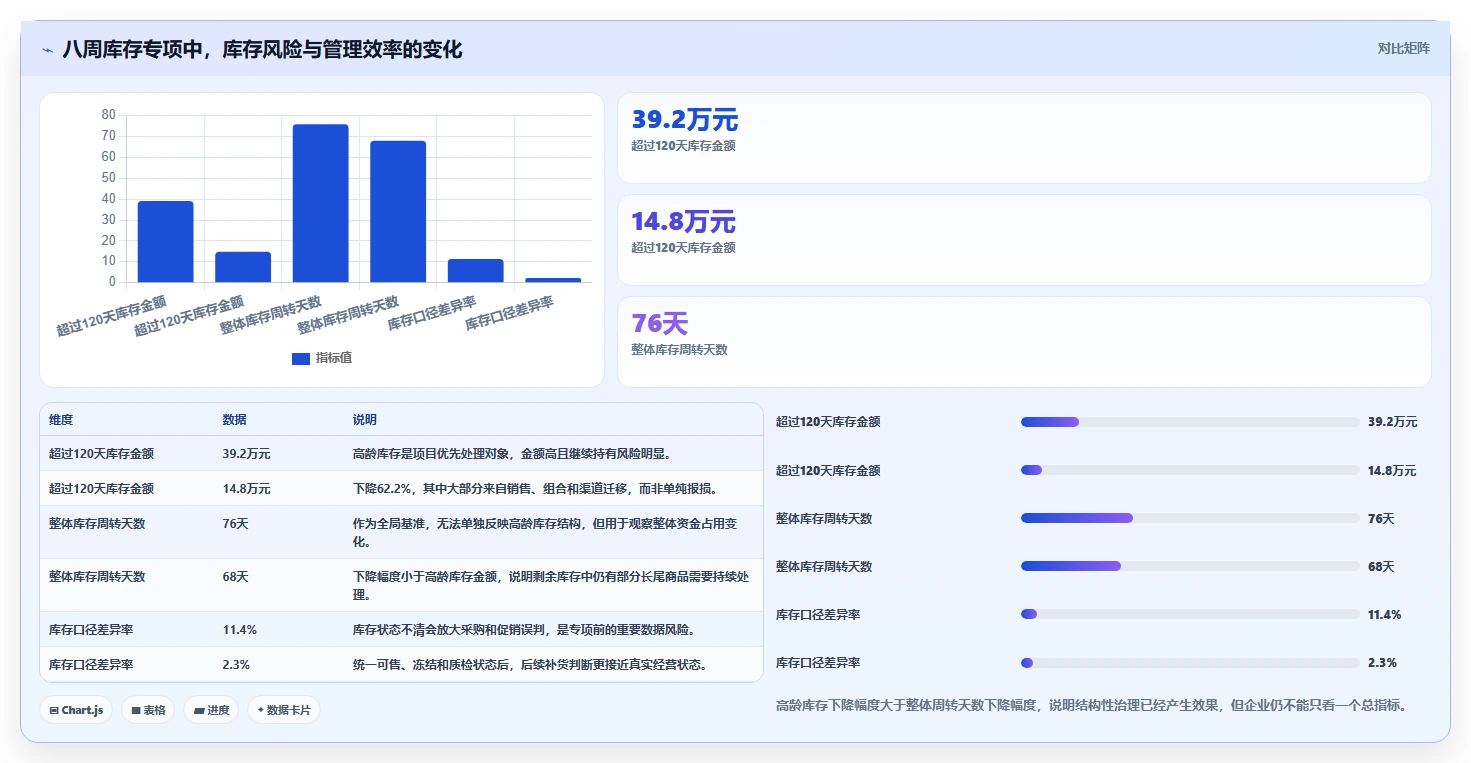Click the pulse icon beside the page title
Viewport: 1471px width, 763px height.
click(48, 50)
